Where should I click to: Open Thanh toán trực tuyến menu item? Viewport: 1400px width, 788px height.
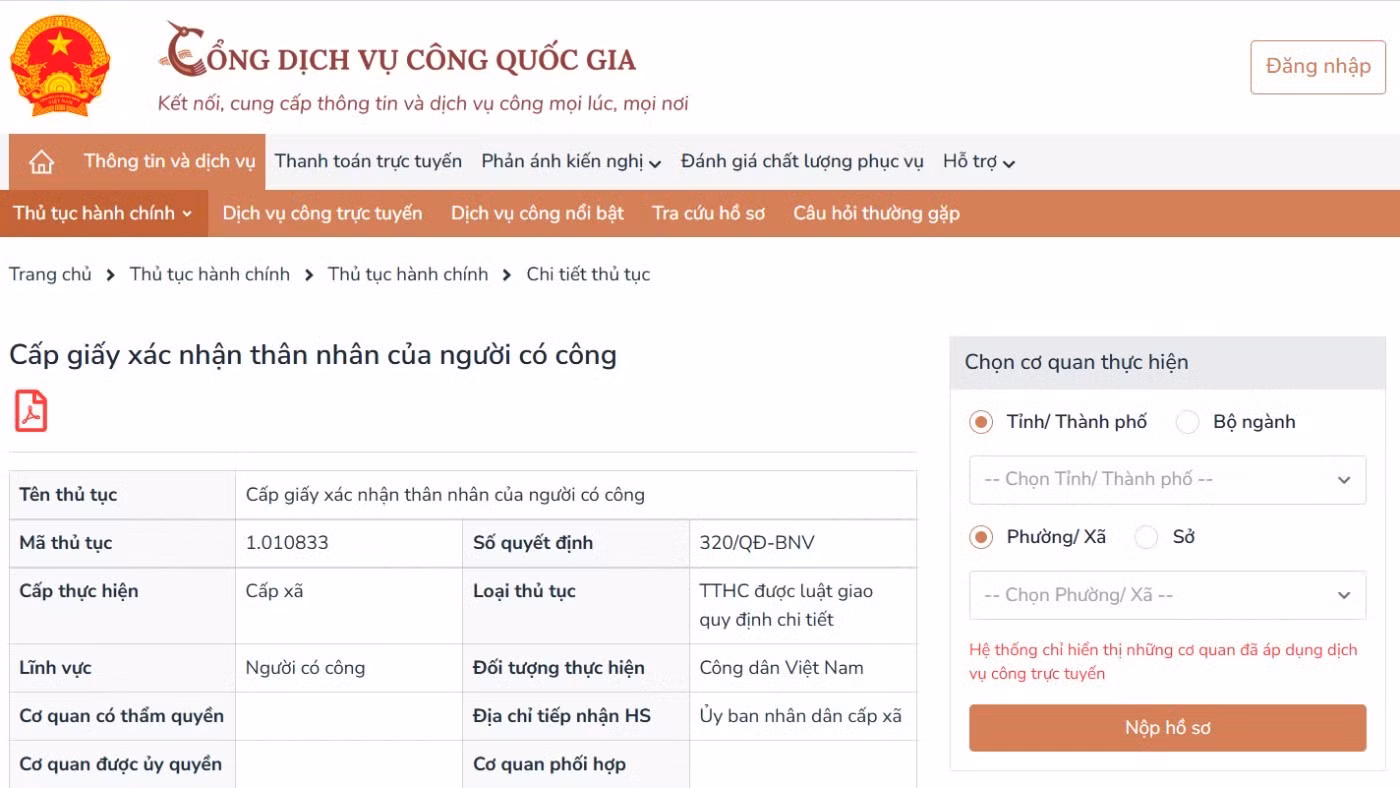tap(368, 161)
